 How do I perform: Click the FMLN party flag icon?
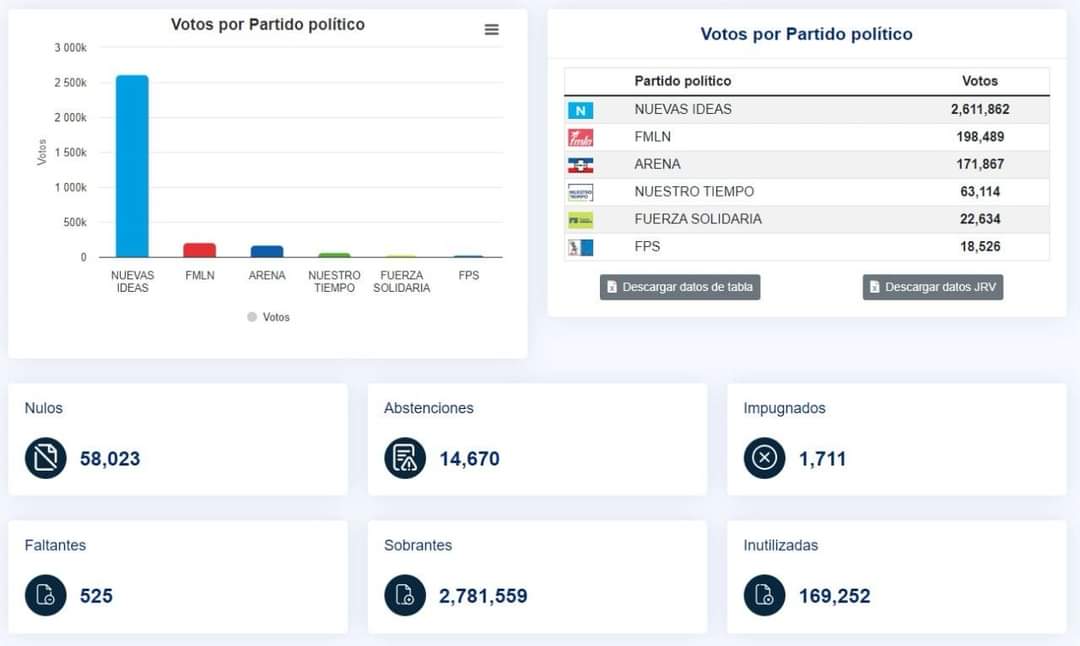(580, 137)
